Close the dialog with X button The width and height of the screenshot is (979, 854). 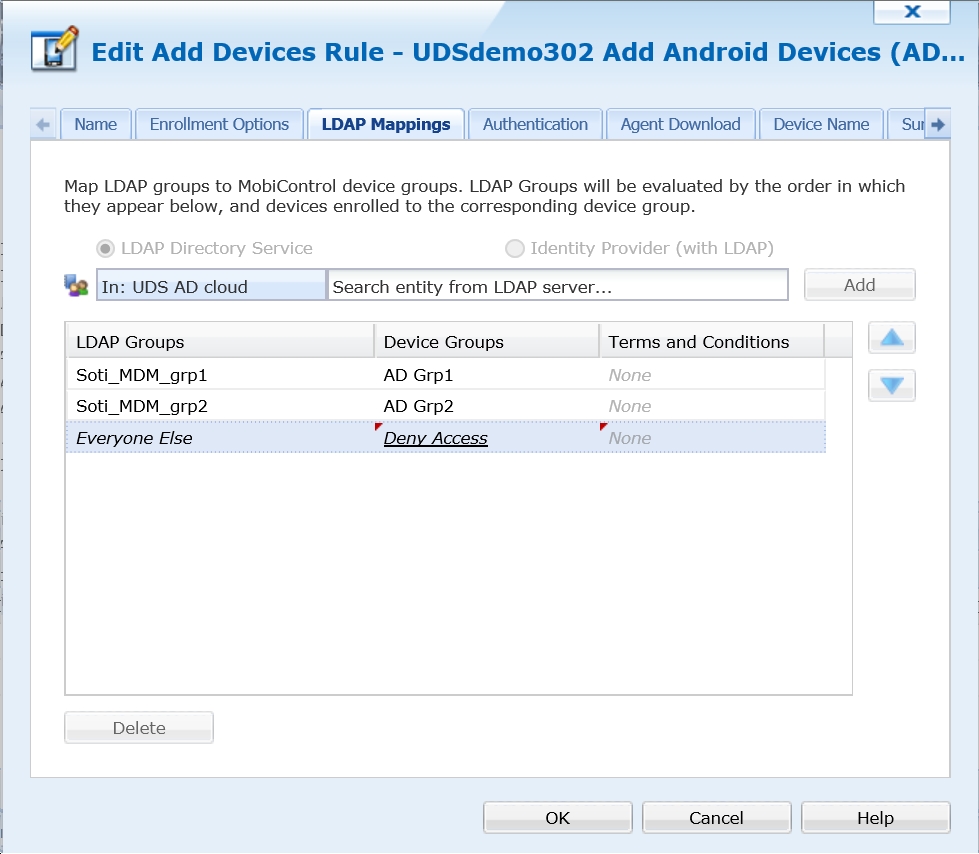[911, 11]
